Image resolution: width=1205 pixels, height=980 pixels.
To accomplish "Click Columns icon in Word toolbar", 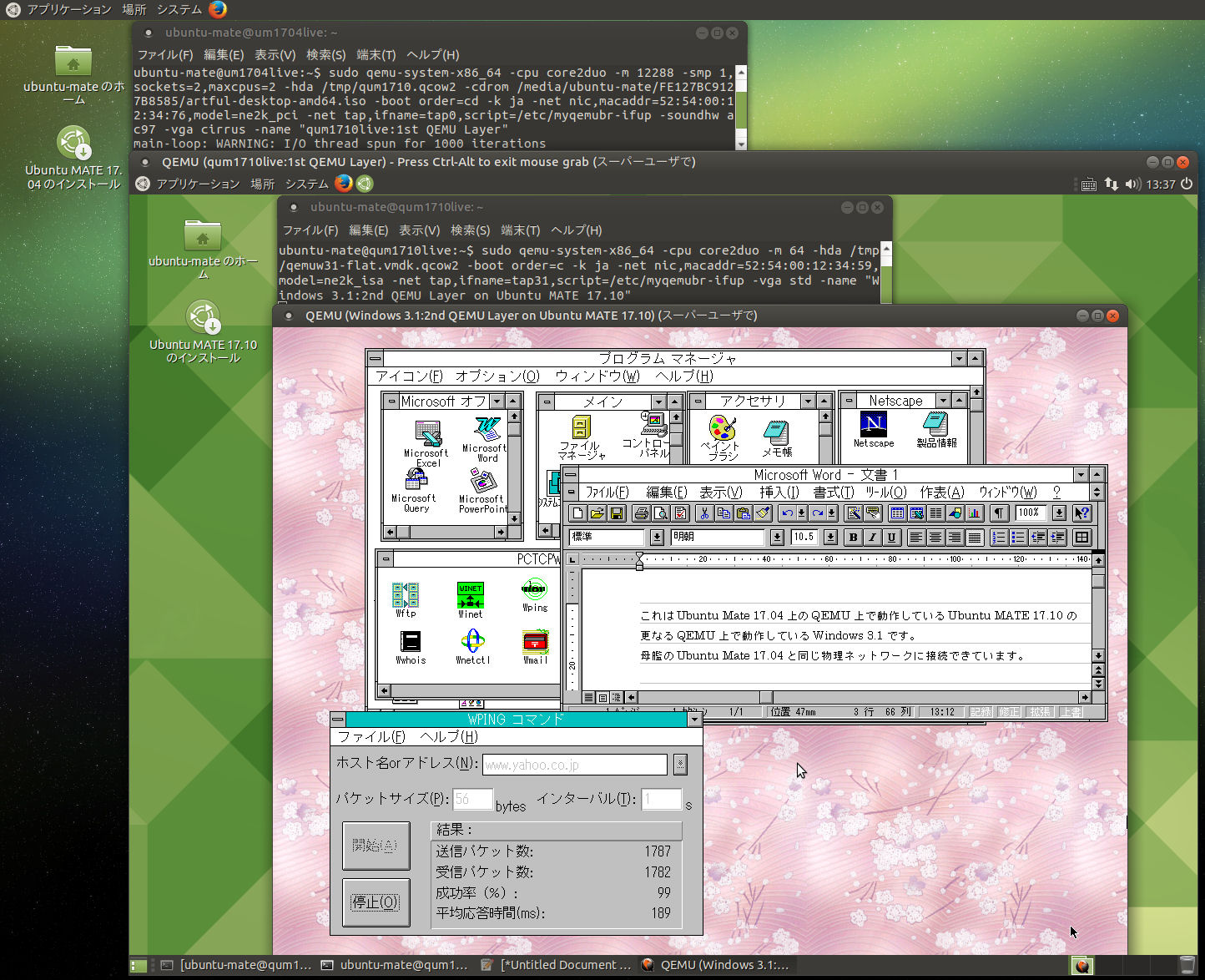I will (x=936, y=513).
